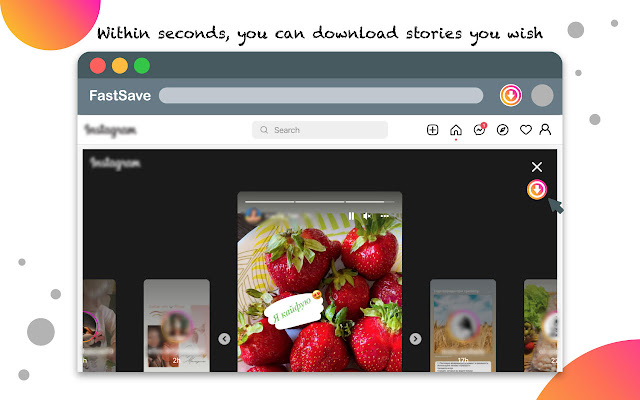Open the messenger icon with notification badge
This screenshot has height=400, width=640.
click(x=480, y=129)
